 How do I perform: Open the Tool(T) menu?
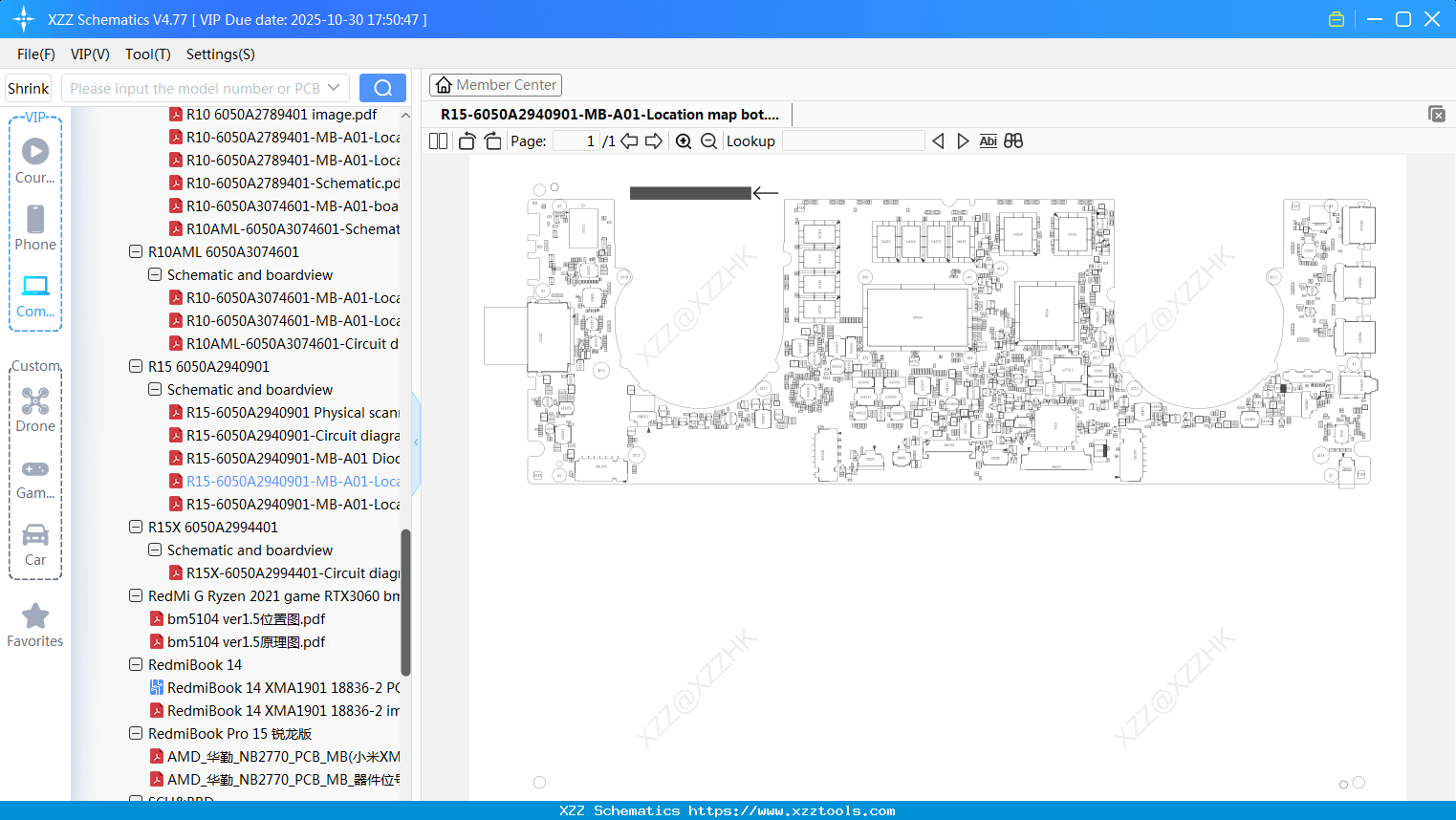click(148, 54)
